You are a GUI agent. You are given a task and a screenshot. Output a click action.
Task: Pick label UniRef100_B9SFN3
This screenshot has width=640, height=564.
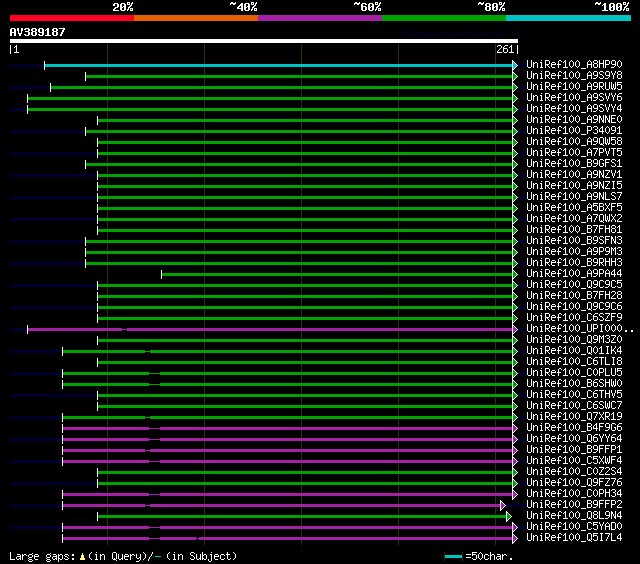[574, 241]
